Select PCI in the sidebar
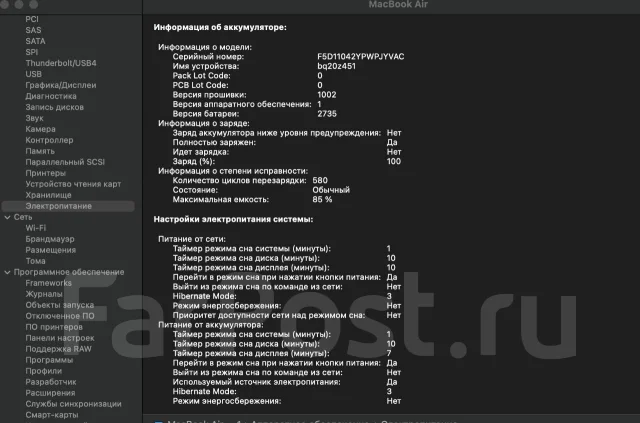Screen dimensions: 640x423 (32, 19)
